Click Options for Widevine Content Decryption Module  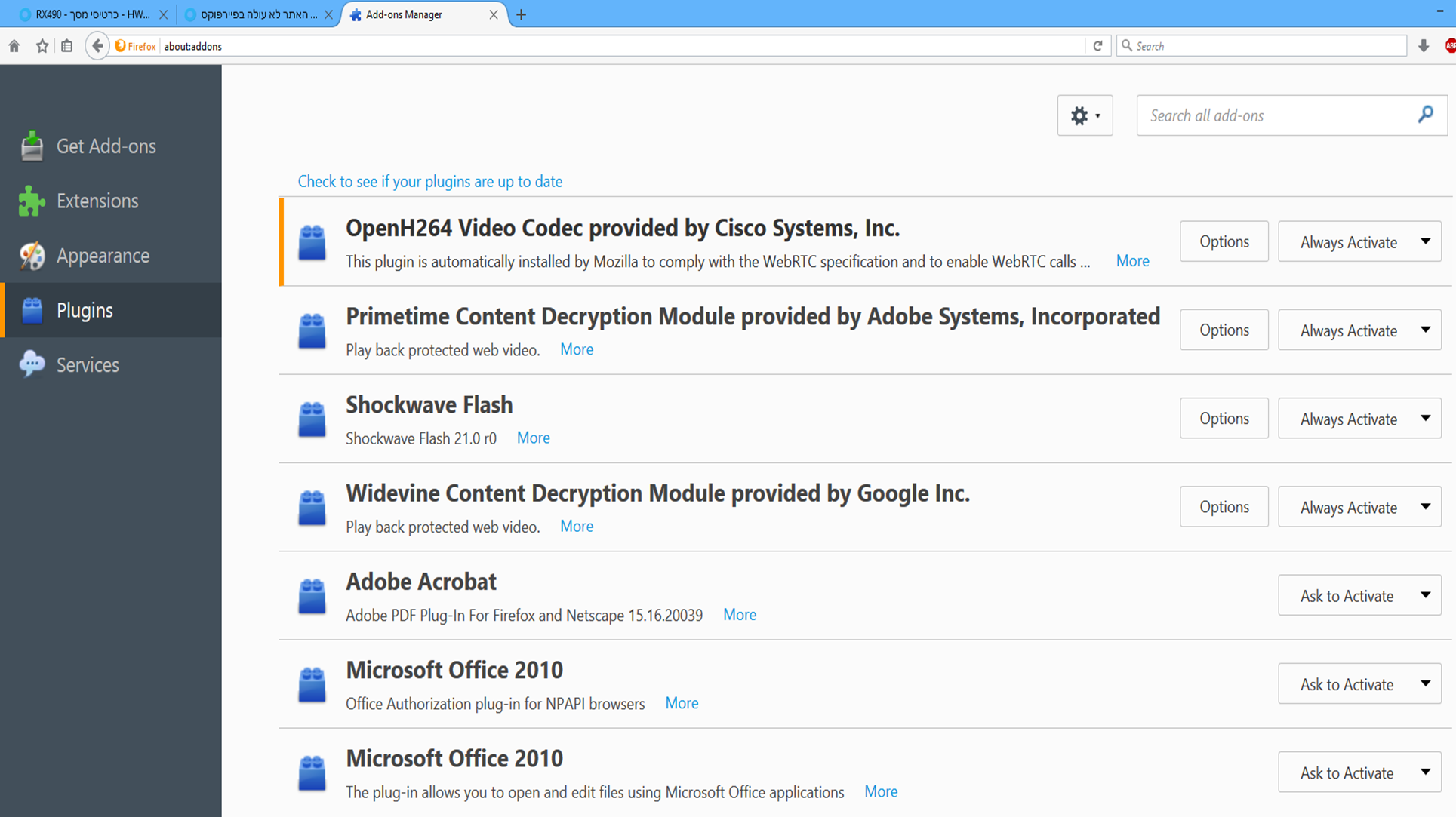[1224, 507]
